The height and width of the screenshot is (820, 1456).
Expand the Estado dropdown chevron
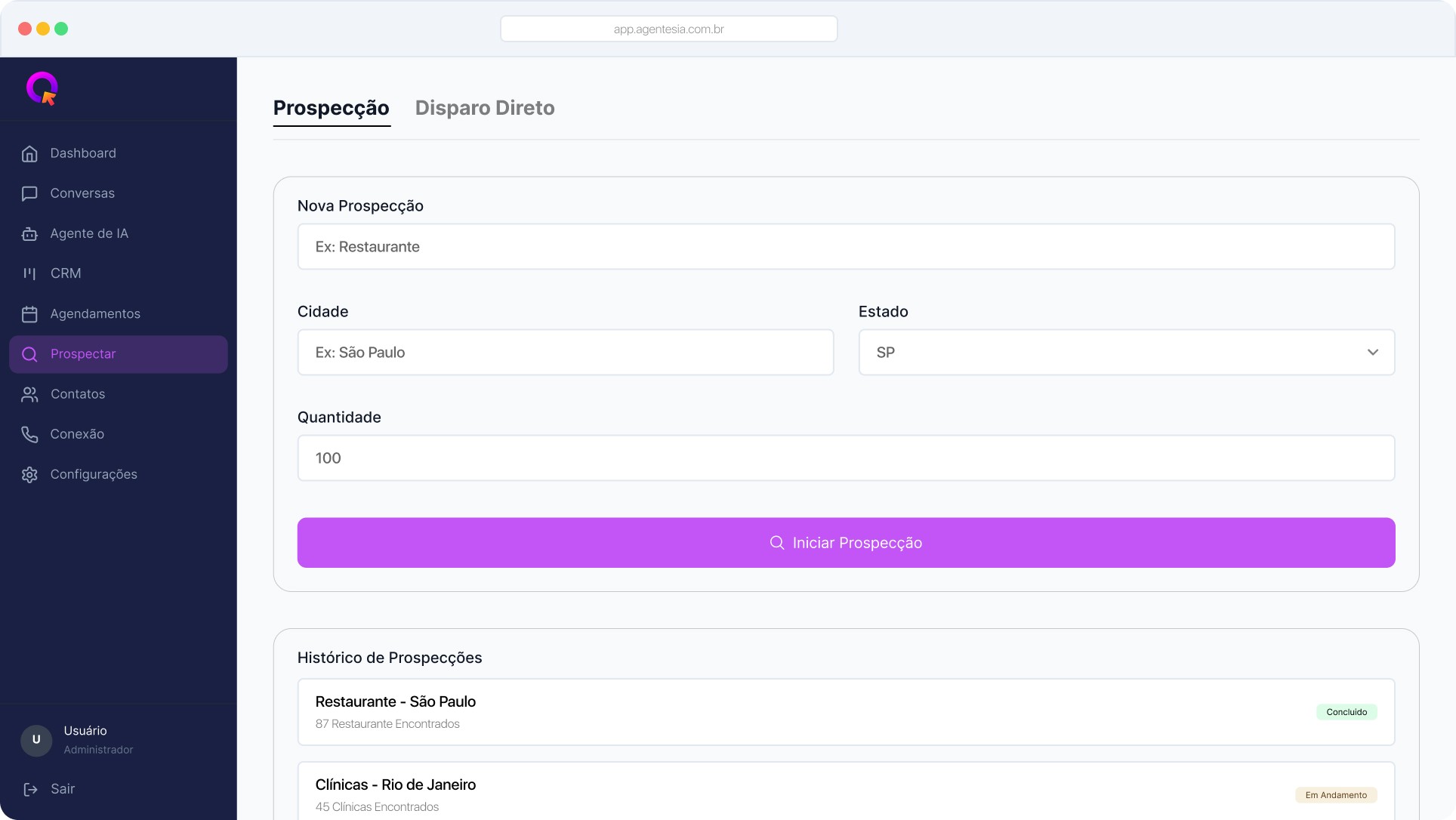tap(1372, 353)
